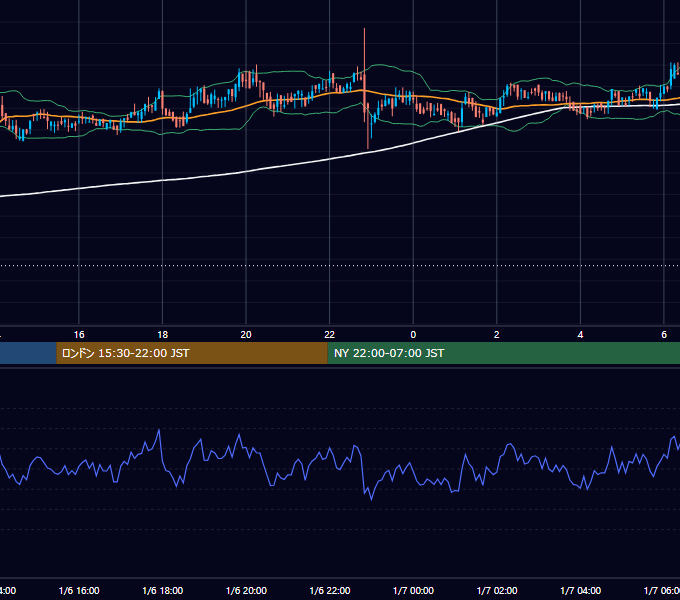Click the hour label 18 on the upper axis
Image resolution: width=680 pixels, height=600 pixels.
[163, 335]
